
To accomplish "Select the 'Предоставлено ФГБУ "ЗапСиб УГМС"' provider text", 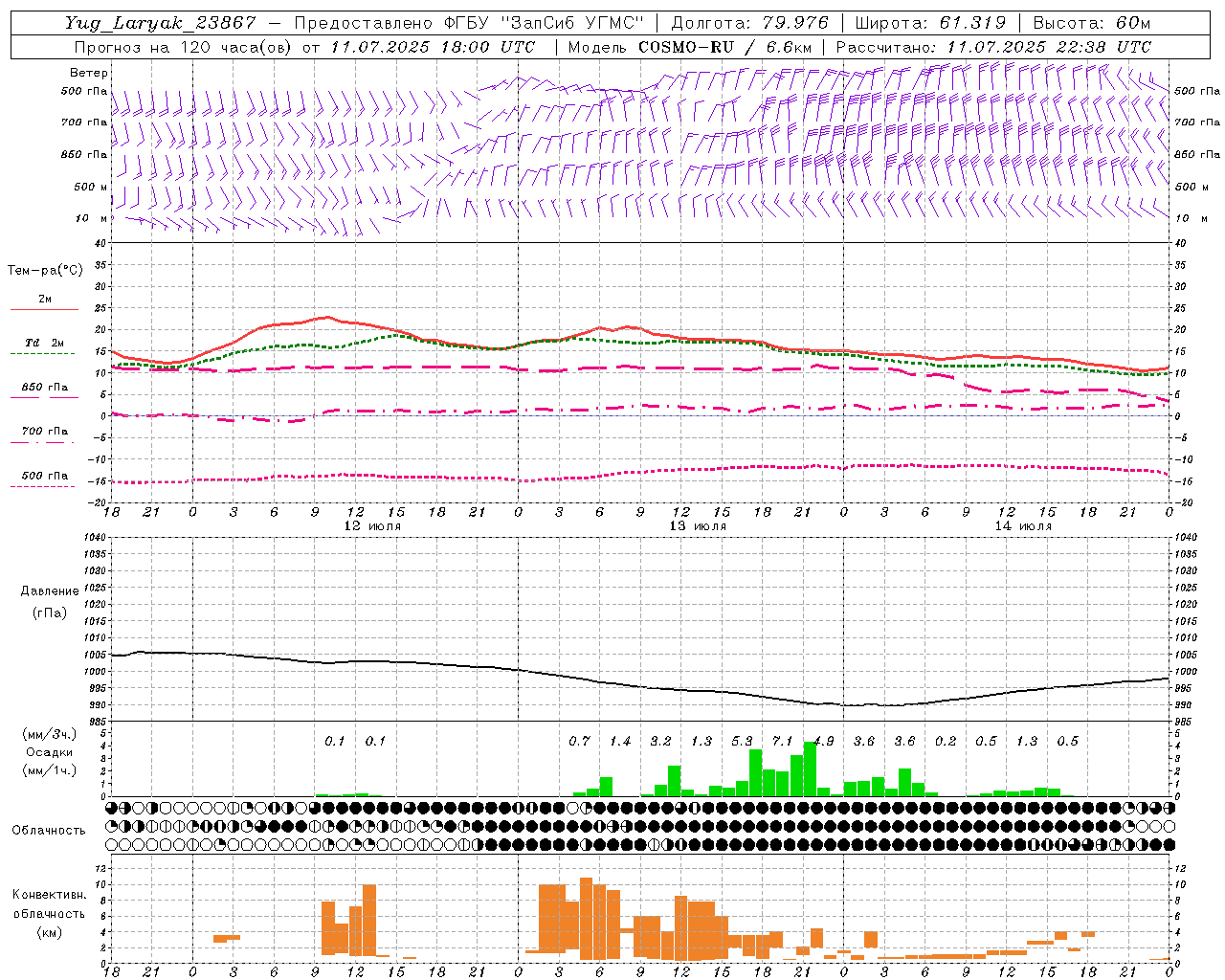I will tap(469, 23).
